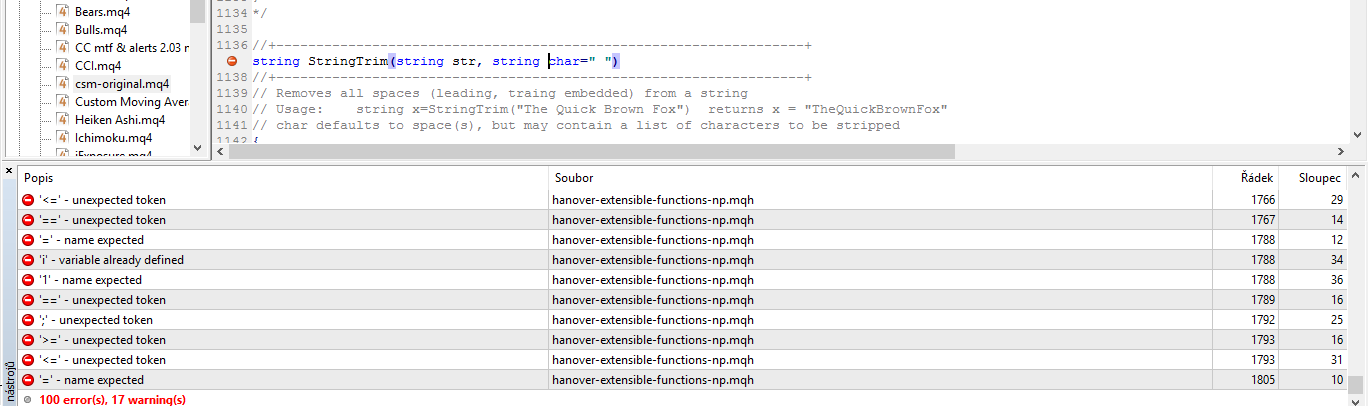The height and width of the screenshot is (406, 1368).
Task: Open the CC mtf & alerts 2.03 file
Action: [130, 47]
